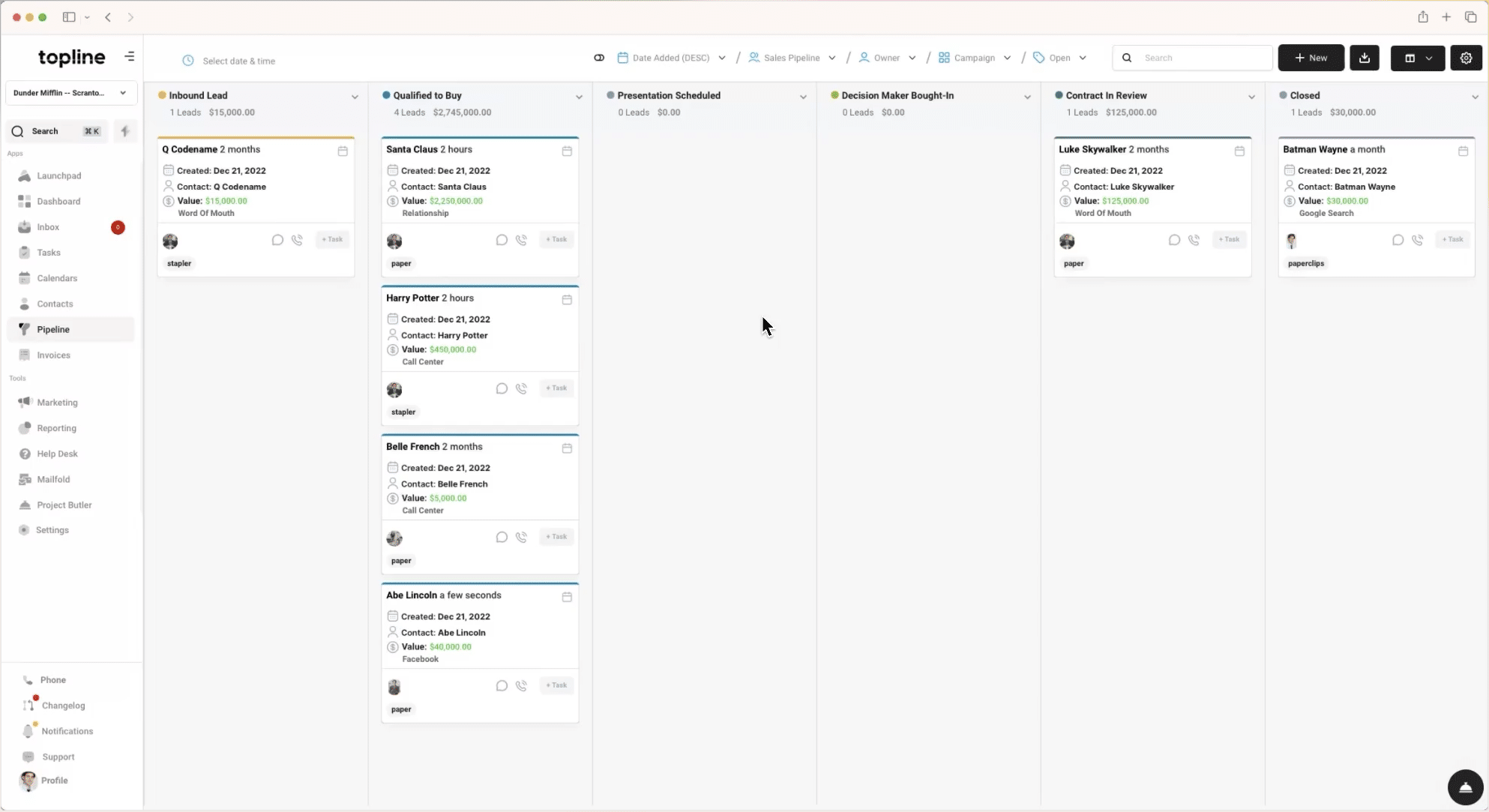Viewport: 1489px width, 812px height.
Task: Open the Owner filter dropdown
Action: pos(888,58)
